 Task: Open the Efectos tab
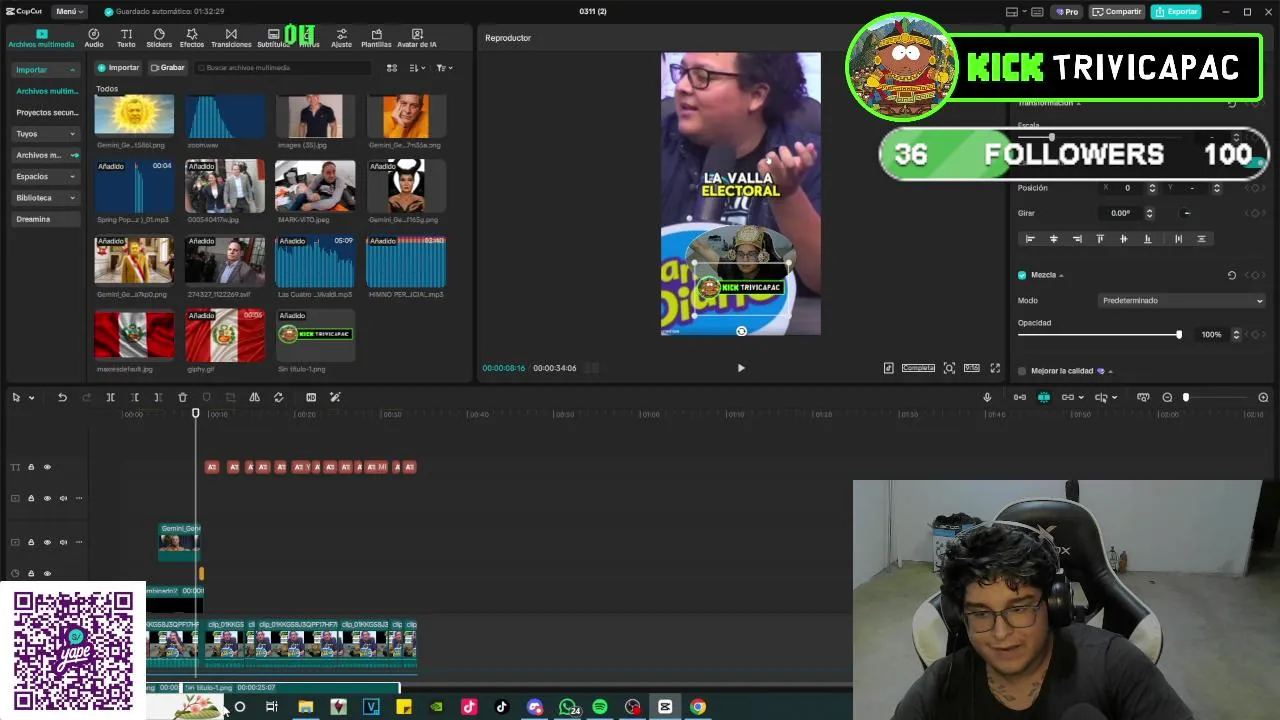pos(192,38)
